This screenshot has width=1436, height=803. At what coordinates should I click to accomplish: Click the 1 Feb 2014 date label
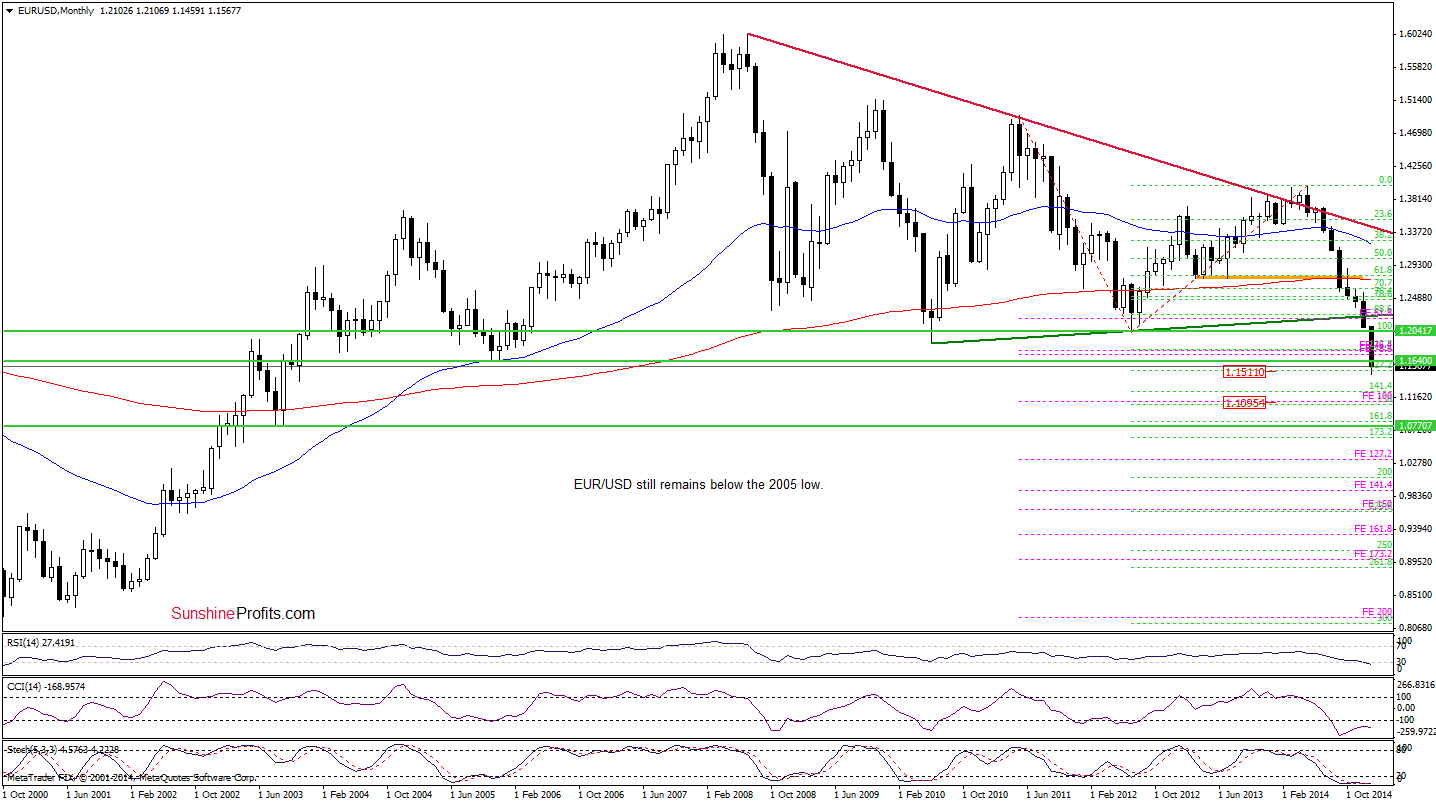pos(1305,793)
